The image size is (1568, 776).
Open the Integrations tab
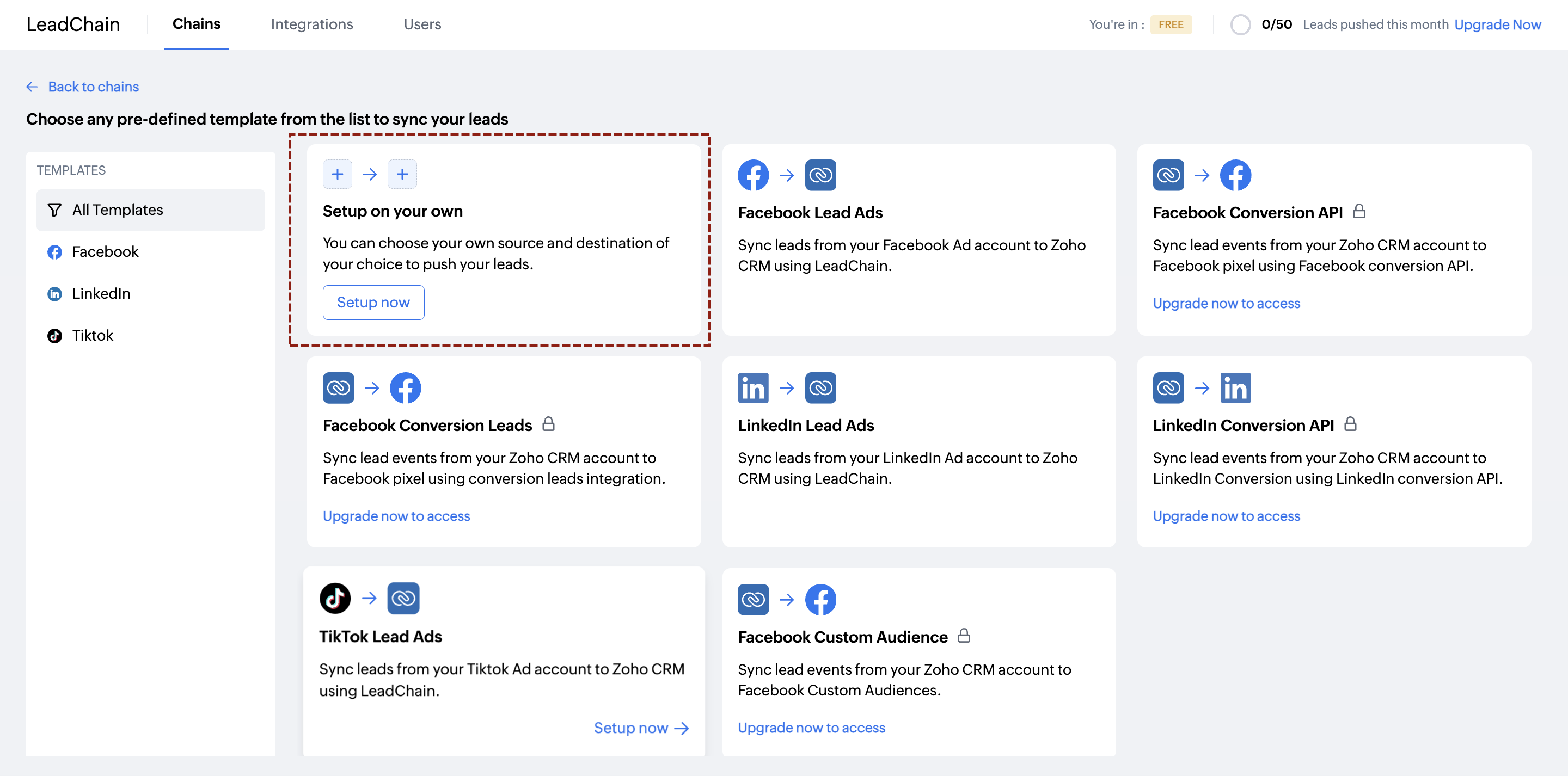pos(311,24)
